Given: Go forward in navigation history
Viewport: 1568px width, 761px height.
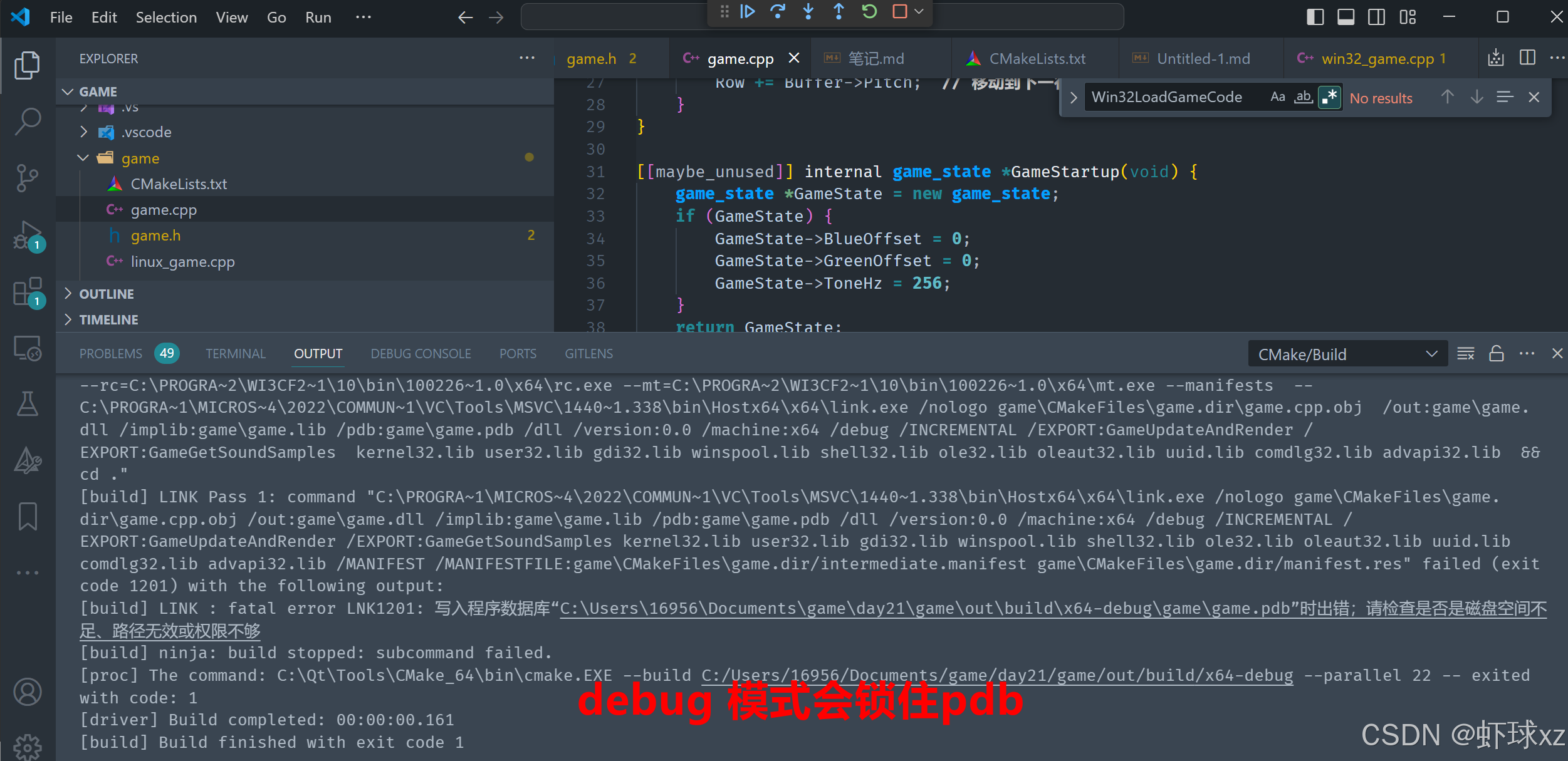Looking at the screenshot, I should [x=496, y=18].
